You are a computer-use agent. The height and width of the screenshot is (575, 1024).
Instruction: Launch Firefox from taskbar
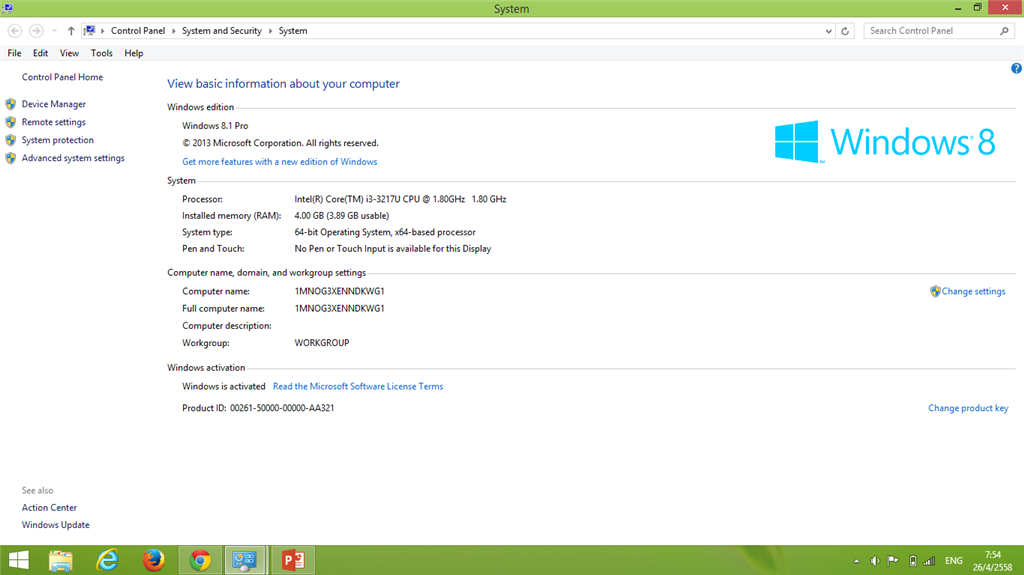pyautogui.click(x=153, y=560)
